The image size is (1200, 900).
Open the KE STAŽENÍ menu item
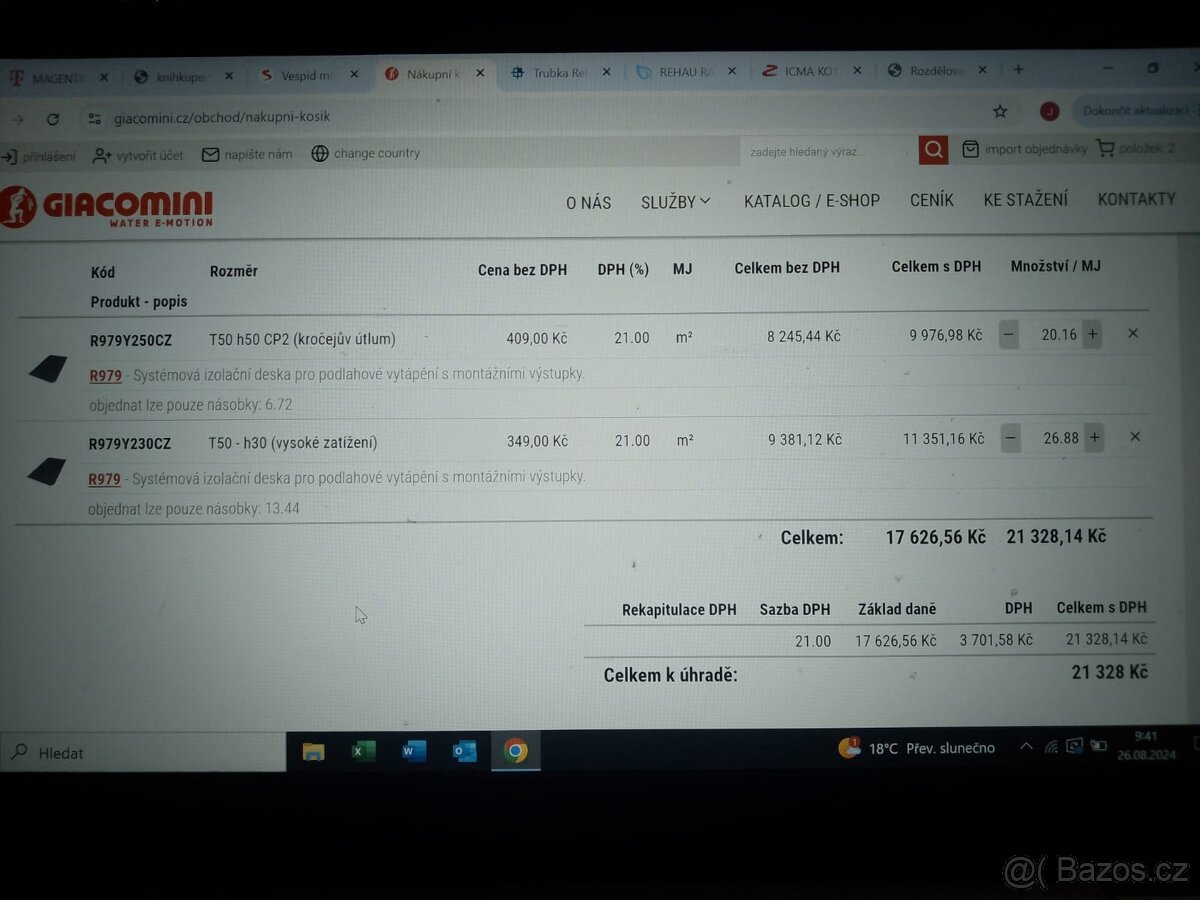(x=1026, y=199)
